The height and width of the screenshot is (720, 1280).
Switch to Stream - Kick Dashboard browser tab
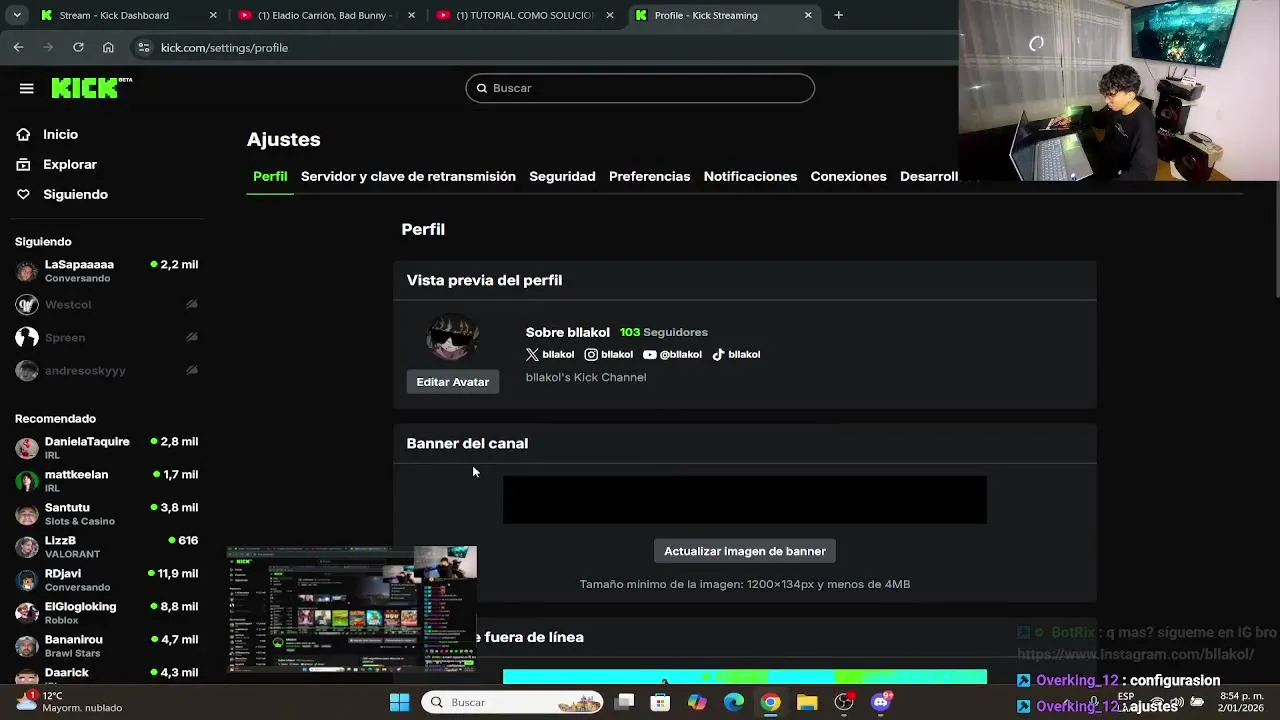[x=128, y=15]
